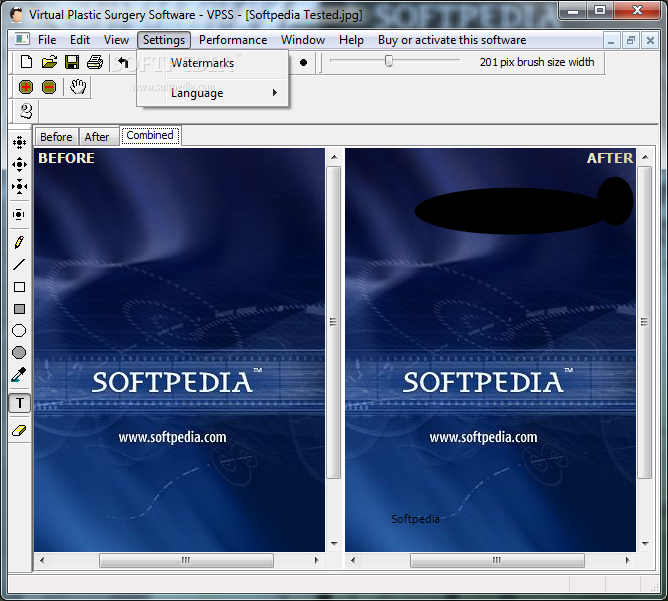The width and height of the screenshot is (668, 601).
Task: Select the Text tool
Action: (20, 403)
